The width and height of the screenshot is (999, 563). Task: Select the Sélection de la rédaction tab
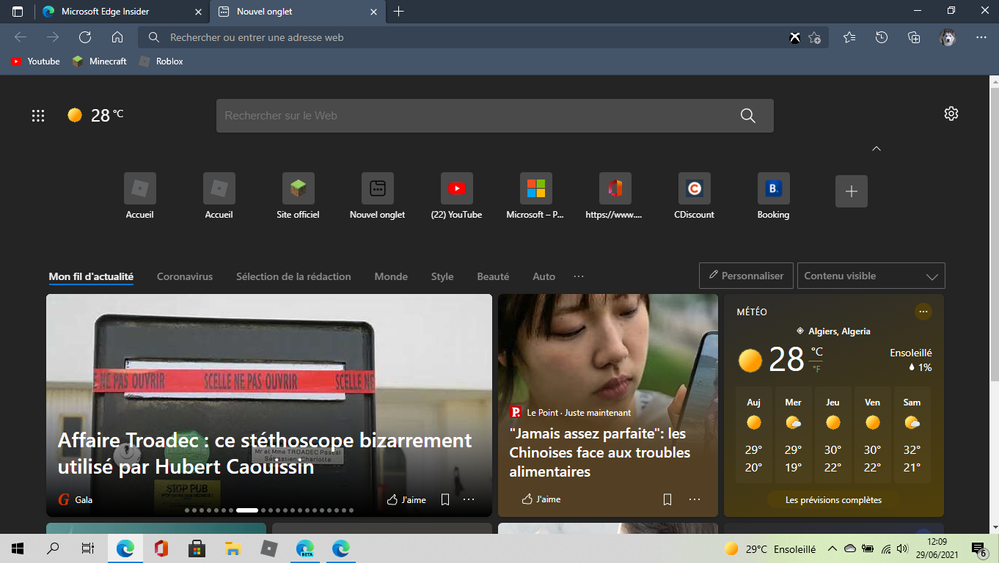pos(293,276)
